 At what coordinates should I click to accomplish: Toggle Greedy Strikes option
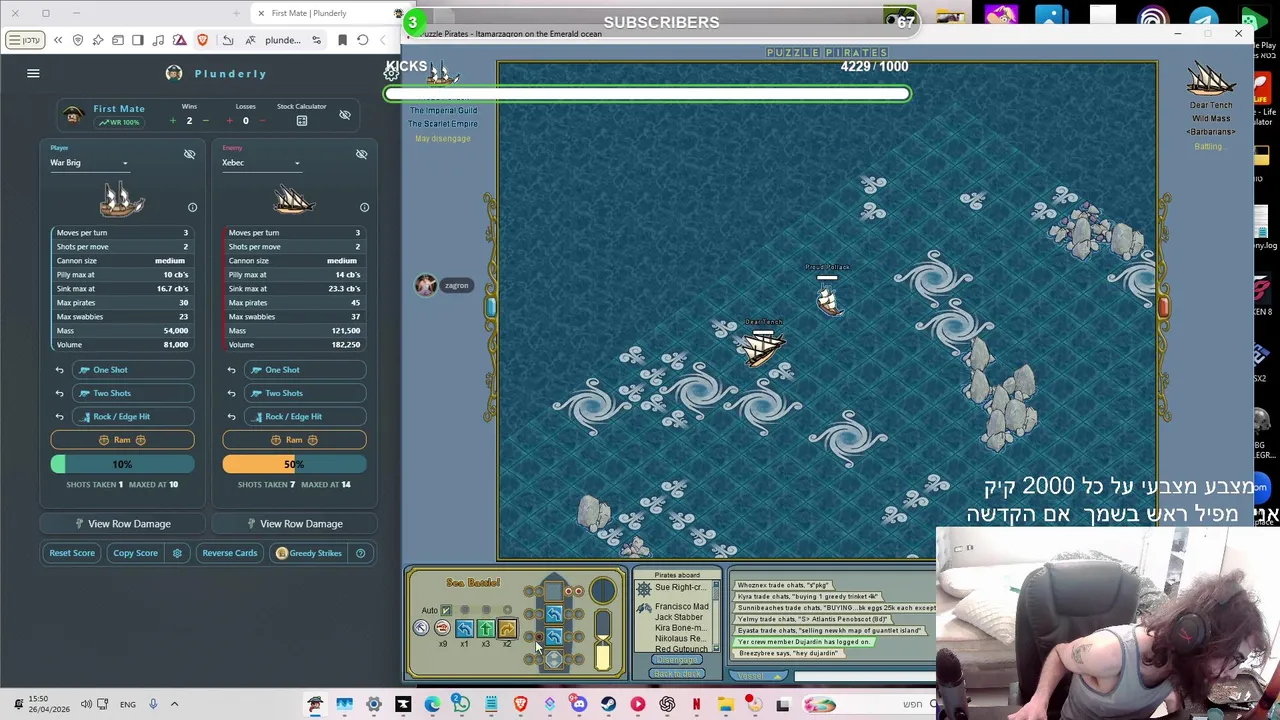click(x=309, y=553)
